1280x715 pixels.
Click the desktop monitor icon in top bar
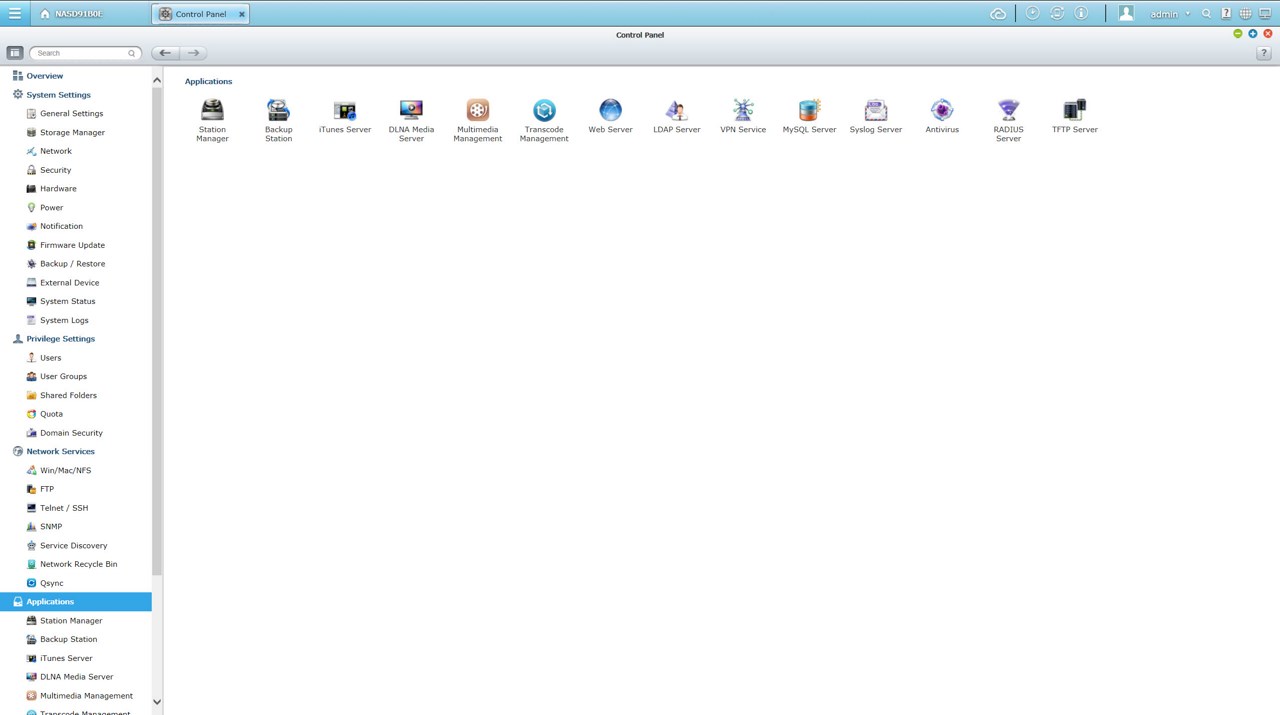(1265, 14)
